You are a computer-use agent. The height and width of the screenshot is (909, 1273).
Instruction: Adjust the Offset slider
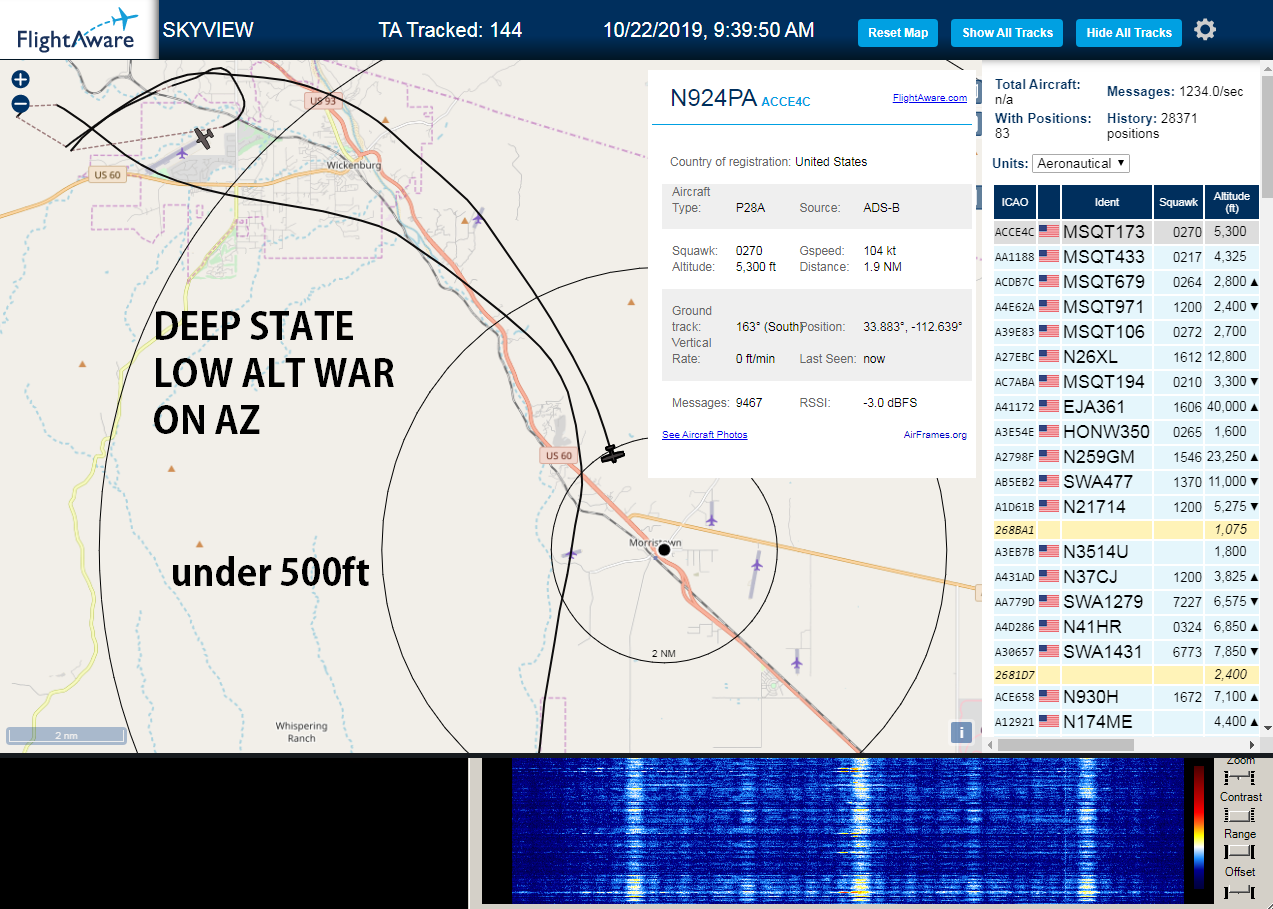(x=1240, y=890)
